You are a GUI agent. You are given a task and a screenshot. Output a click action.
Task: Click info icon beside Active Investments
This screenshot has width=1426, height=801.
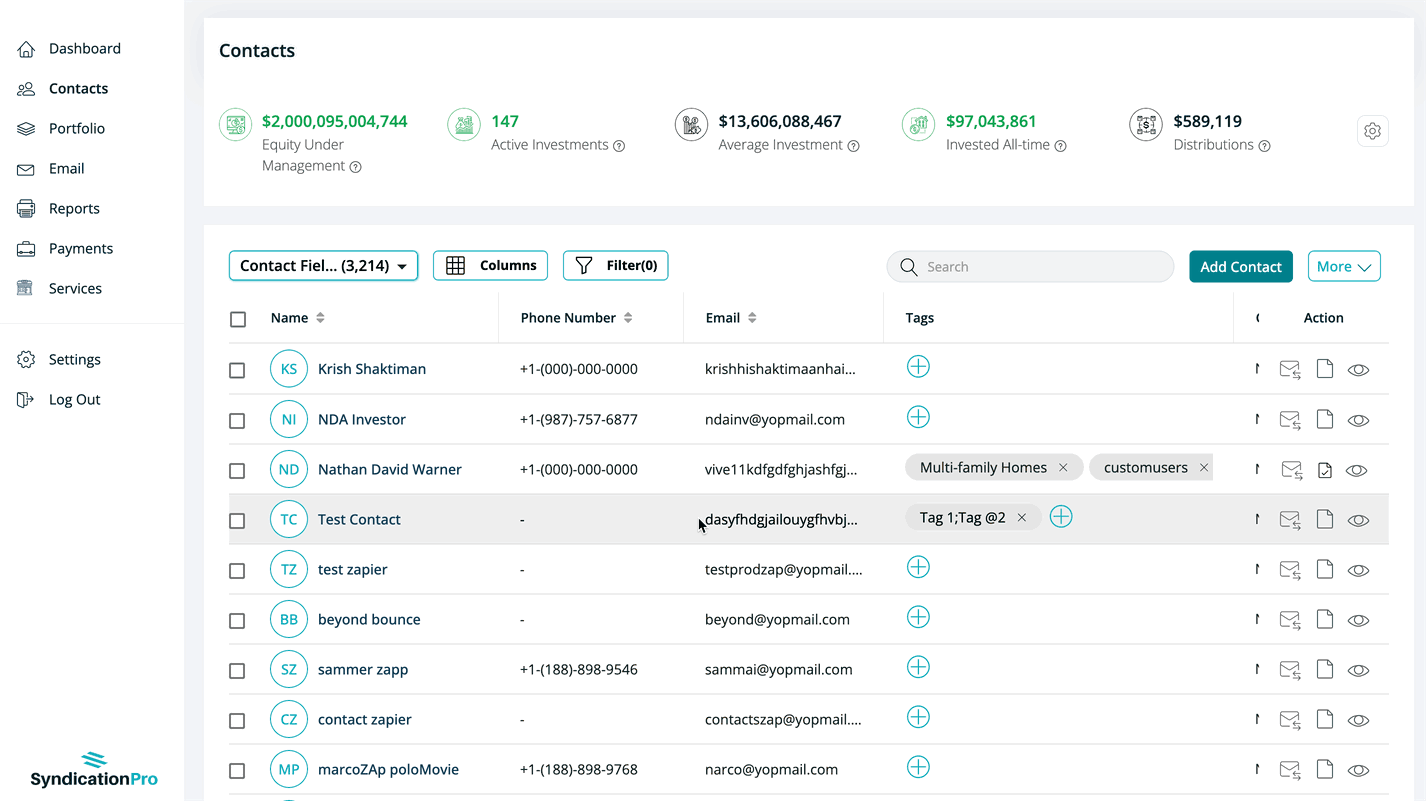point(619,146)
